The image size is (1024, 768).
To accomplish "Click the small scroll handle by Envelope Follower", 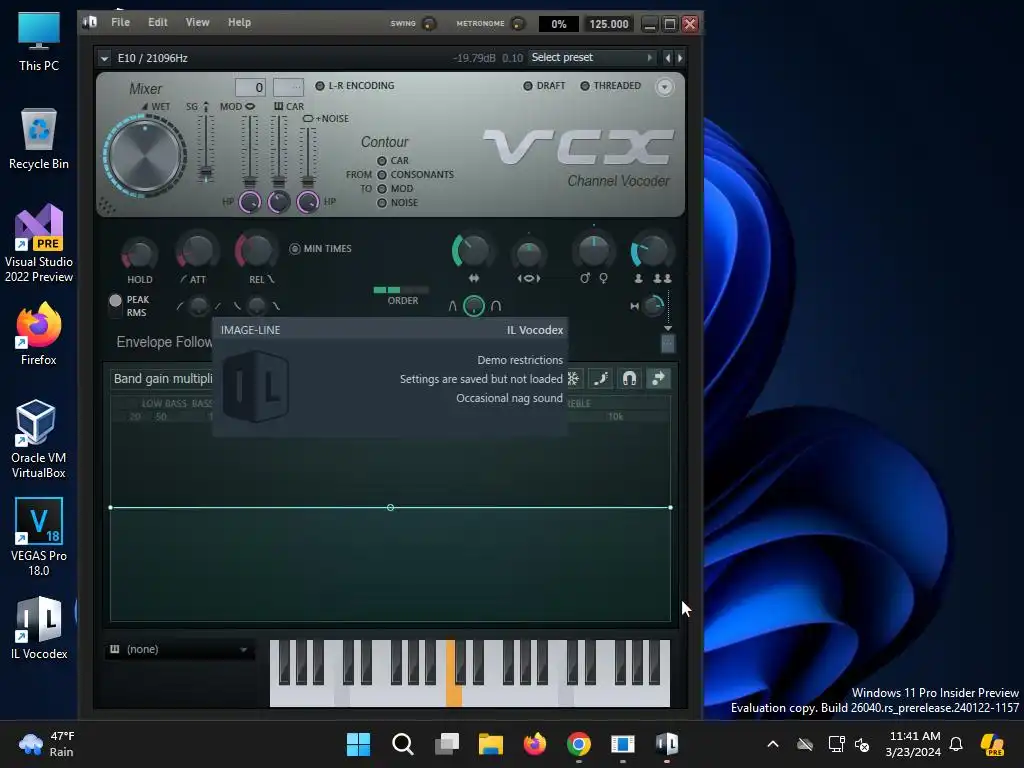I will point(667,344).
